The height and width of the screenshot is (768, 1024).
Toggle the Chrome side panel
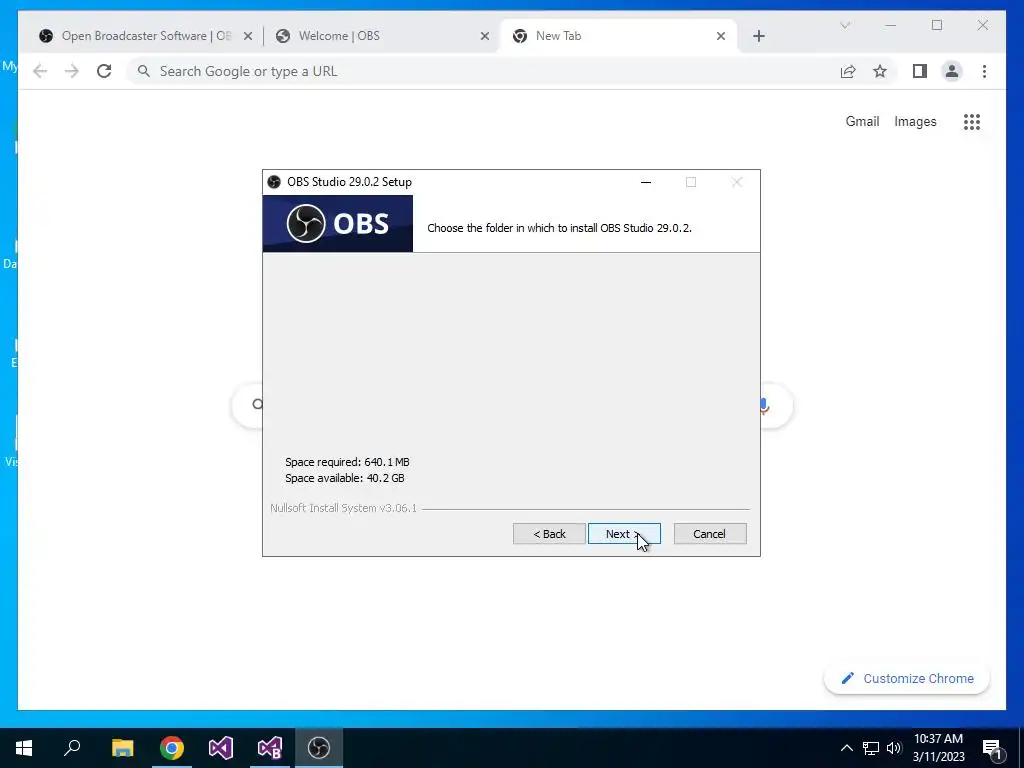point(920,71)
